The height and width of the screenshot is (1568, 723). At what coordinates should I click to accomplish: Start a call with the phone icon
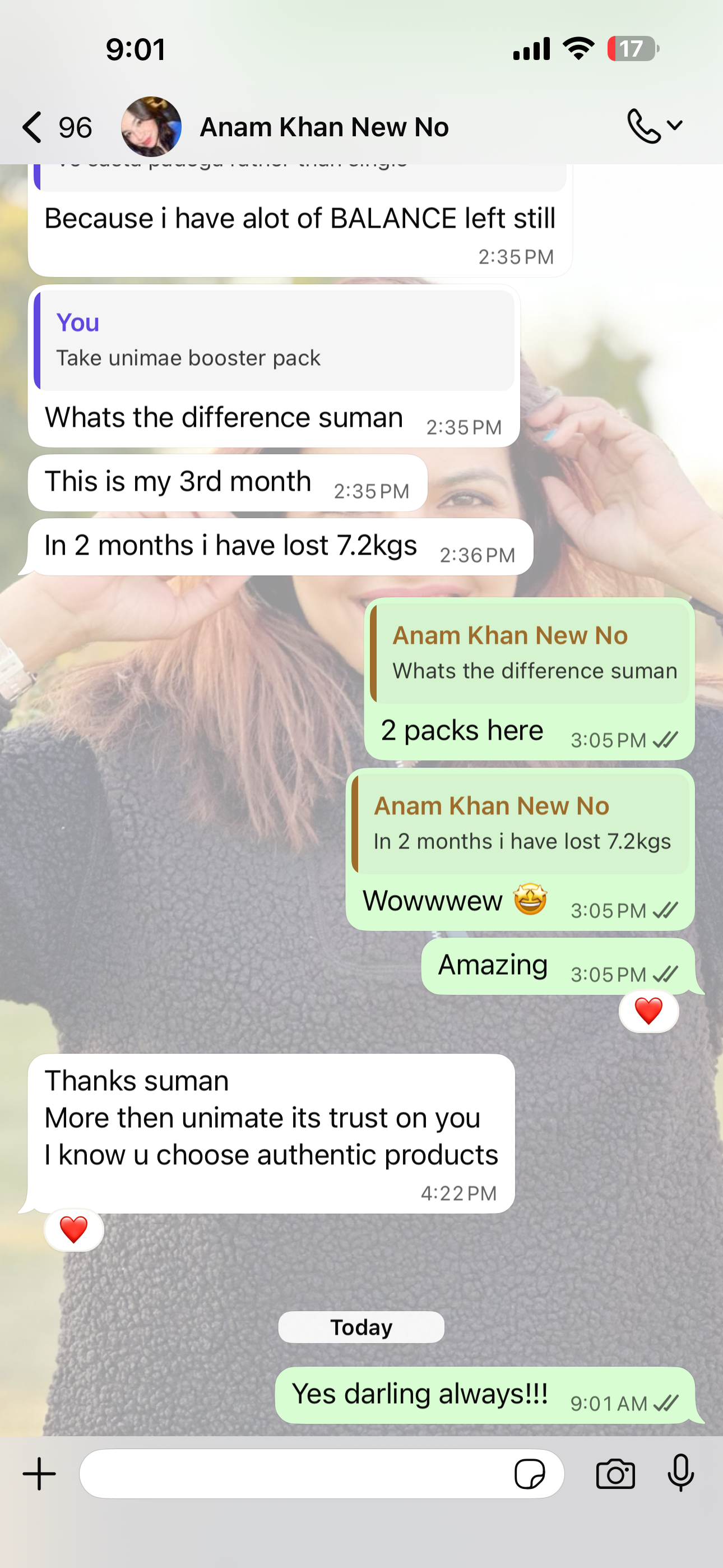click(643, 126)
